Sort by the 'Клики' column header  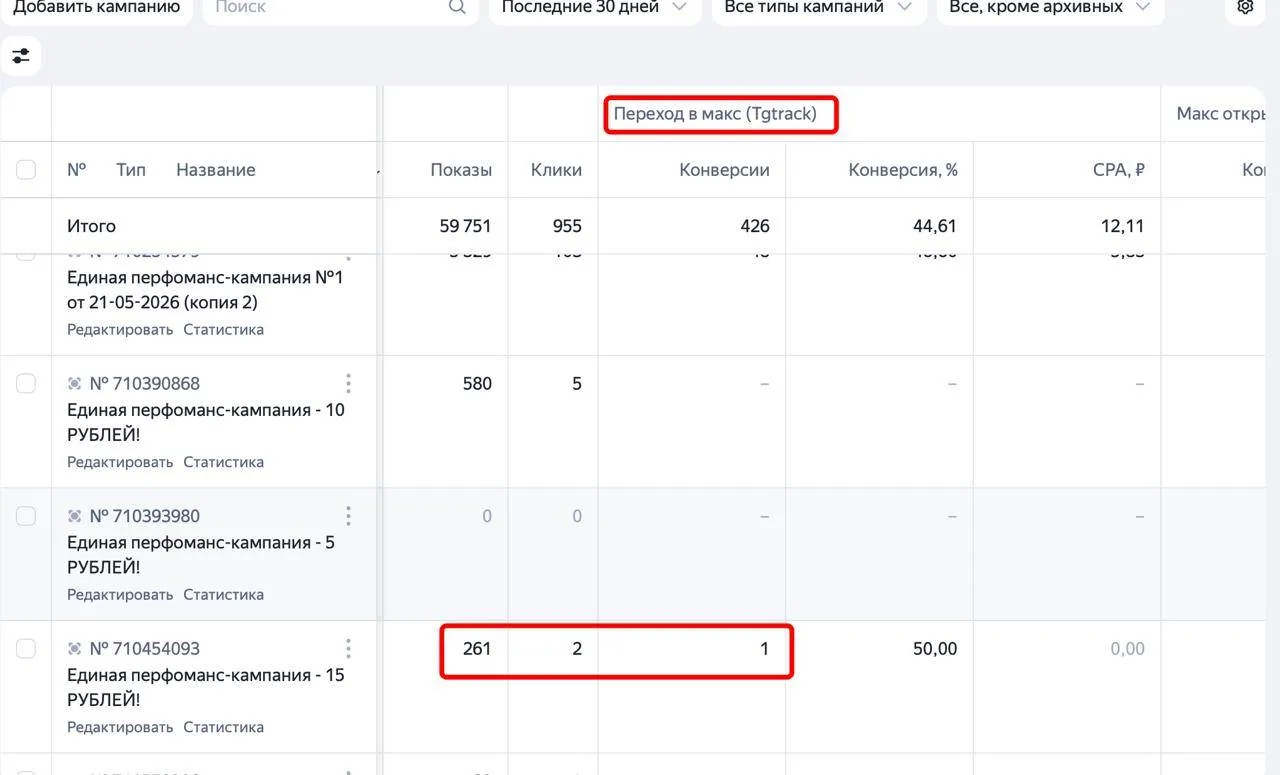[x=556, y=170]
